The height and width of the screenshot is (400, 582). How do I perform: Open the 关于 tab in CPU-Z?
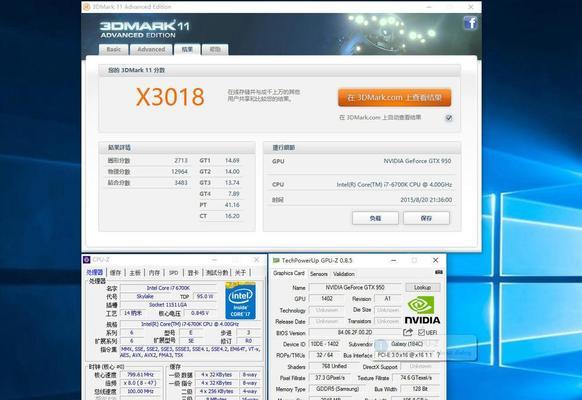click(241, 272)
